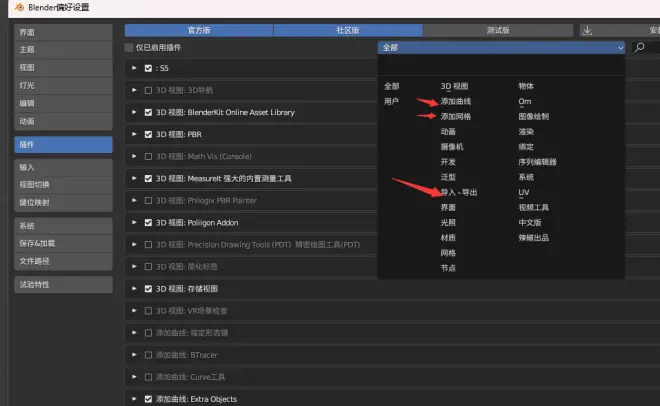Choose 添加网格 in the category list
The height and width of the screenshot is (406, 660).
455,117
